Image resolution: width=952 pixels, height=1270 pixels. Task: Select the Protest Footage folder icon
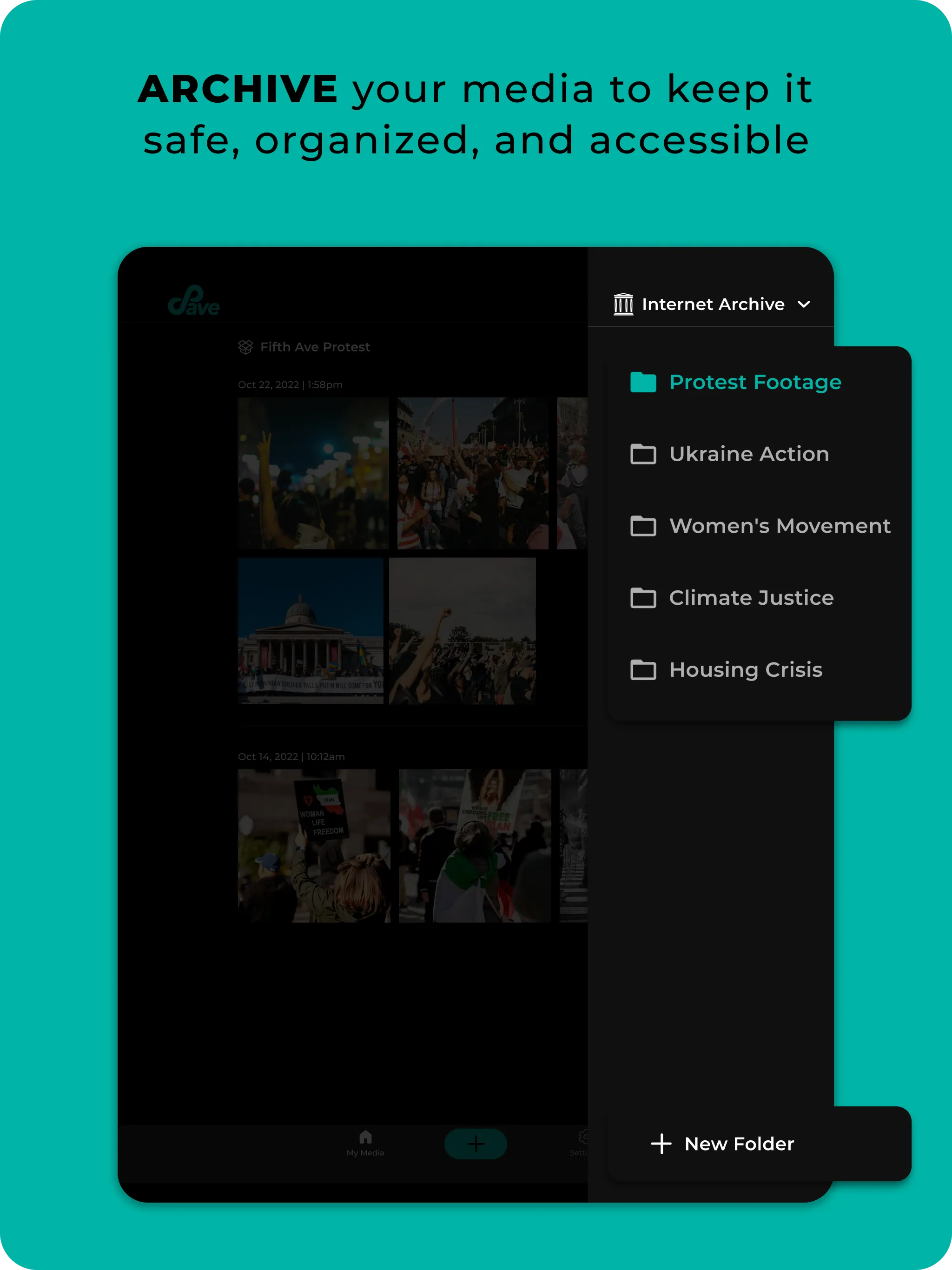point(645,381)
